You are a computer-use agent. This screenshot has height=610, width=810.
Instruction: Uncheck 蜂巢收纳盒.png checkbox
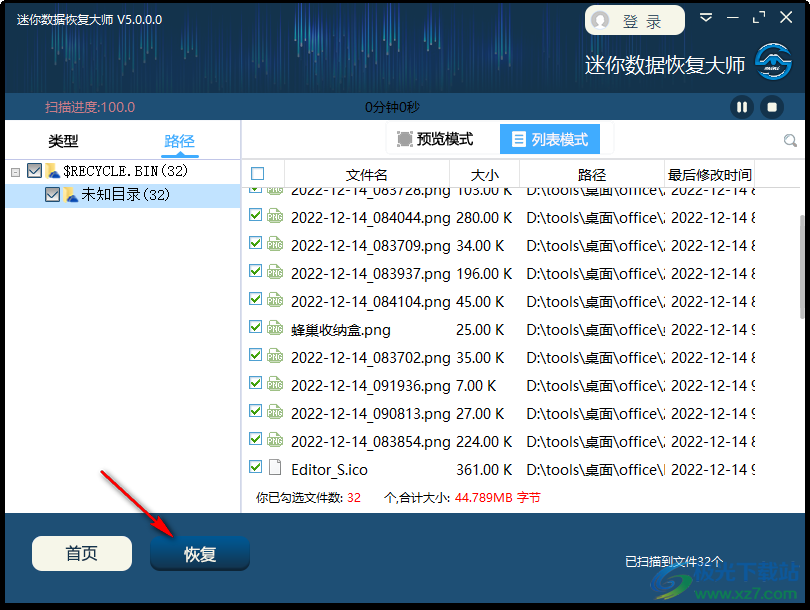(x=255, y=326)
